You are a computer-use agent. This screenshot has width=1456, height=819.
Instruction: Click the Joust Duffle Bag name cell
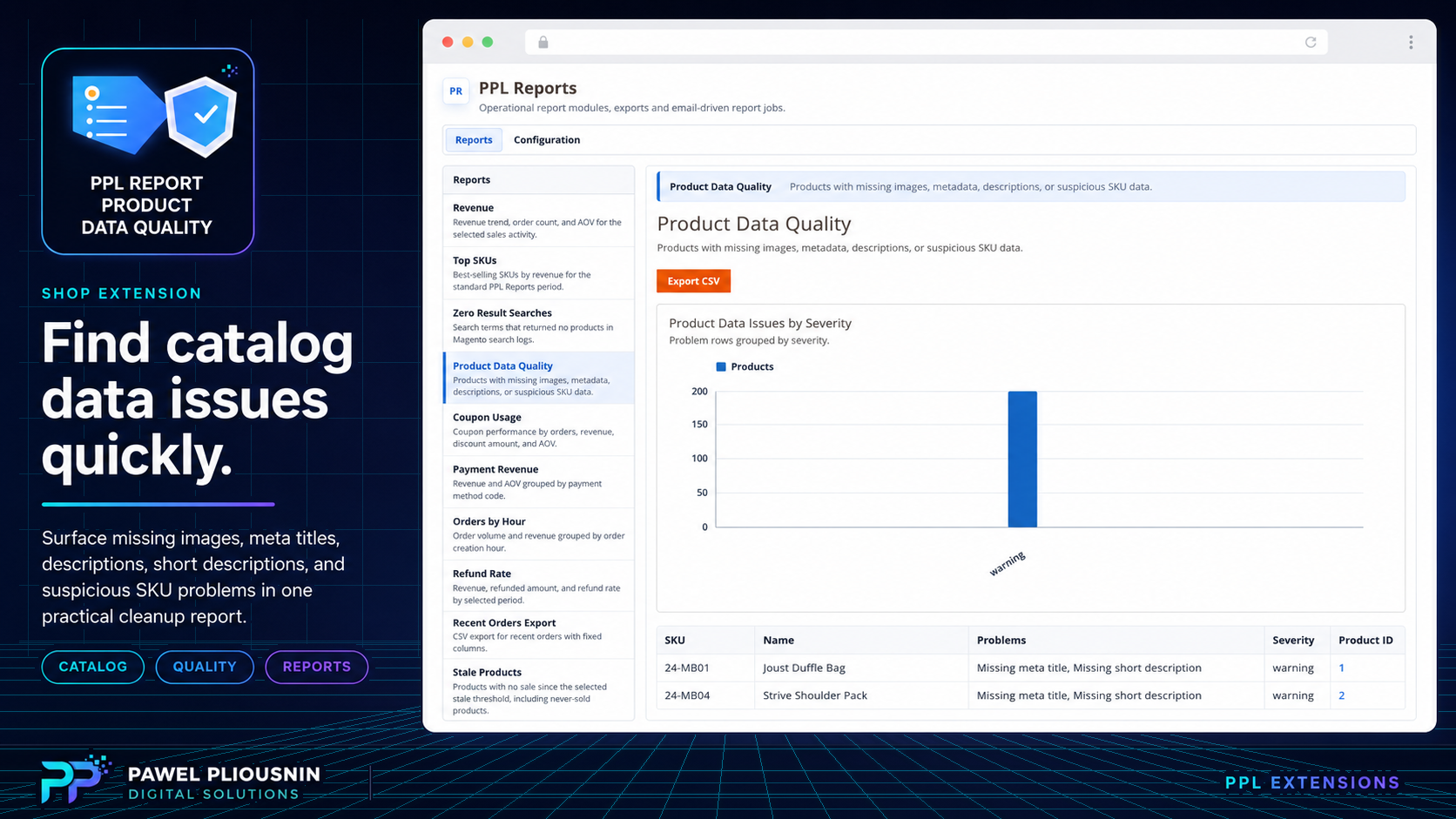pos(861,668)
